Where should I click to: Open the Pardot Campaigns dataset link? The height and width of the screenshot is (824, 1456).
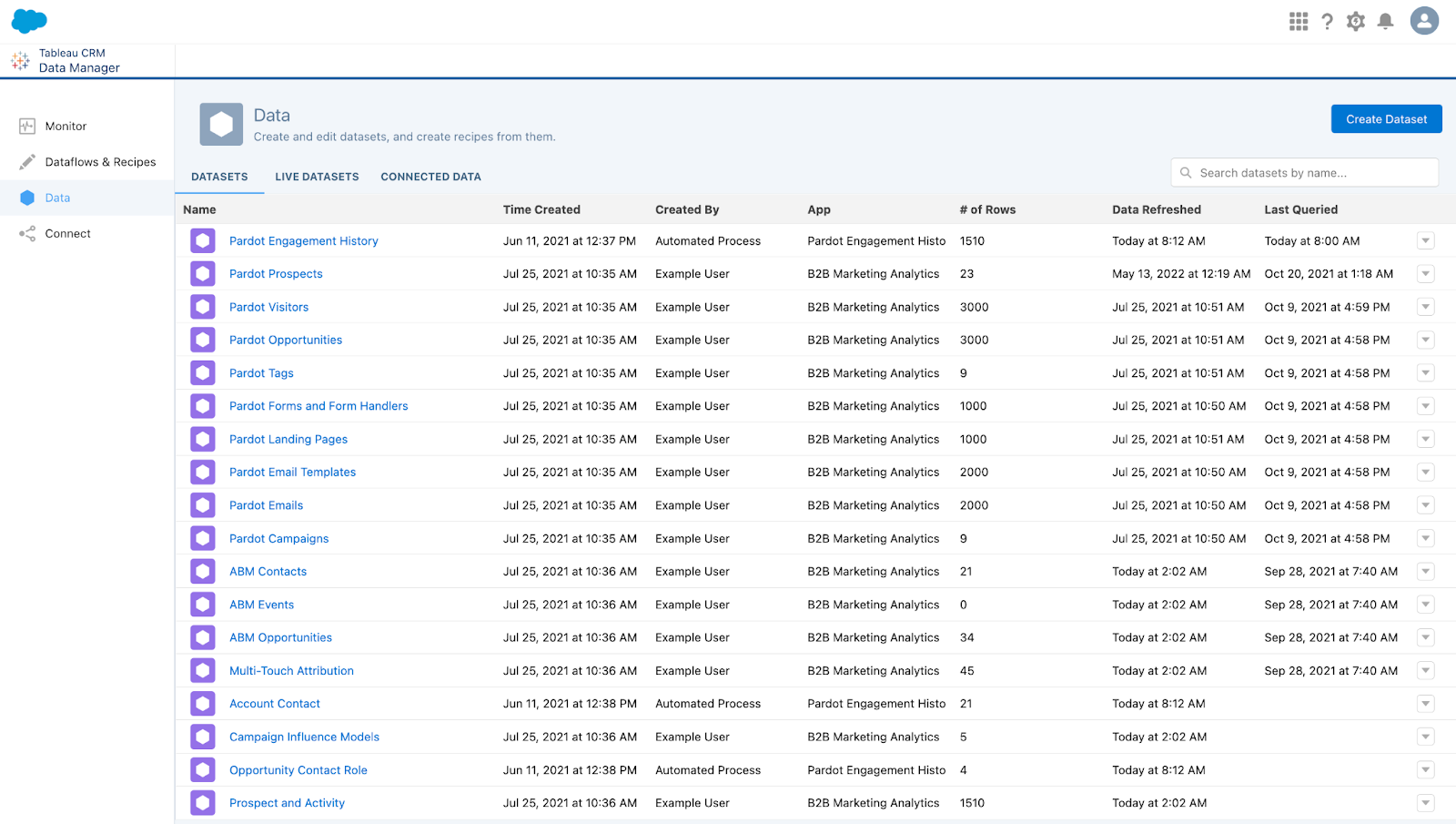[278, 539]
